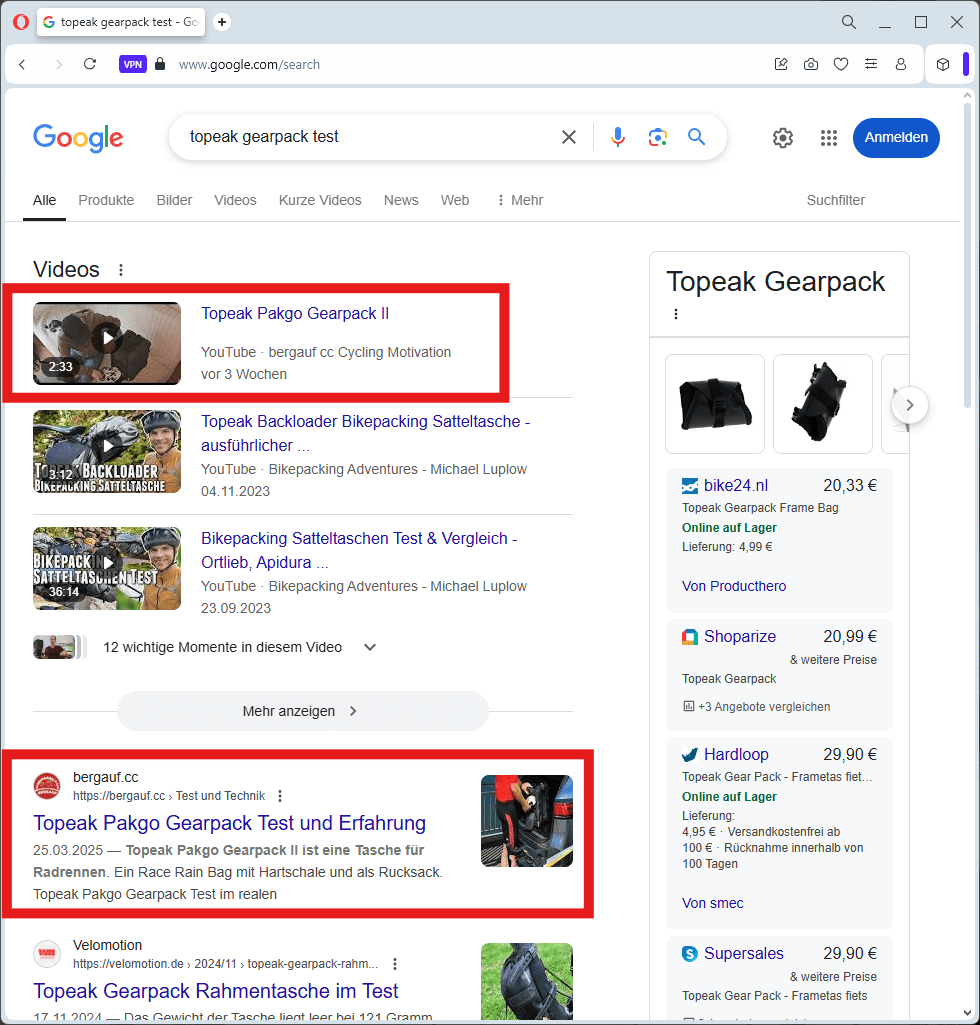Click Mehr anzeigen to show more videos
Image resolution: width=980 pixels, height=1025 pixels.
pyautogui.click(x=302, y=711)
